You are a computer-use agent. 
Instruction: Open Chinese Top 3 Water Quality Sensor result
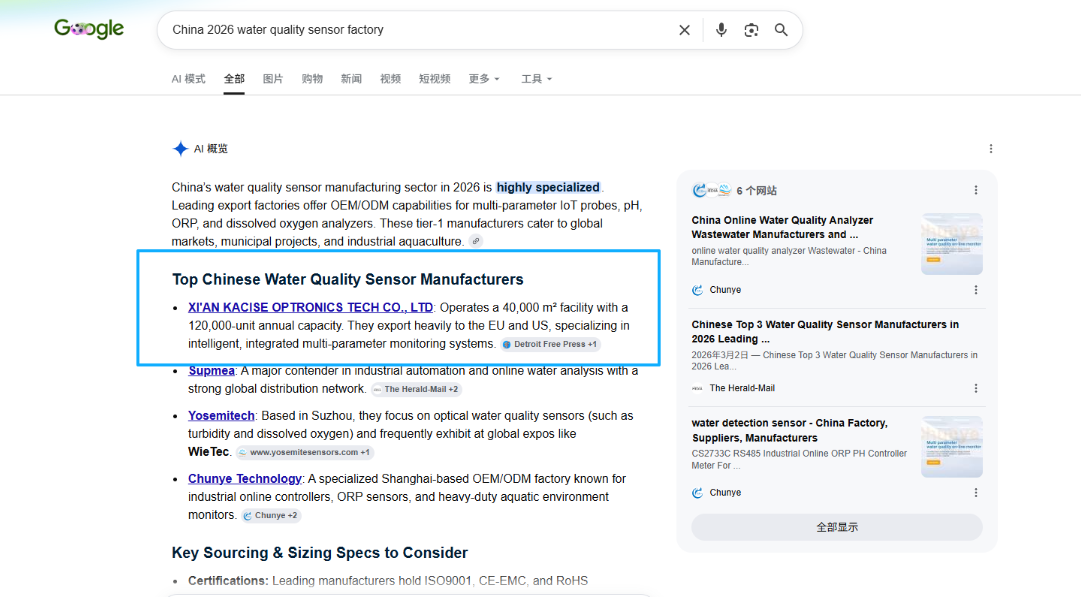click(x=825, y=332)
